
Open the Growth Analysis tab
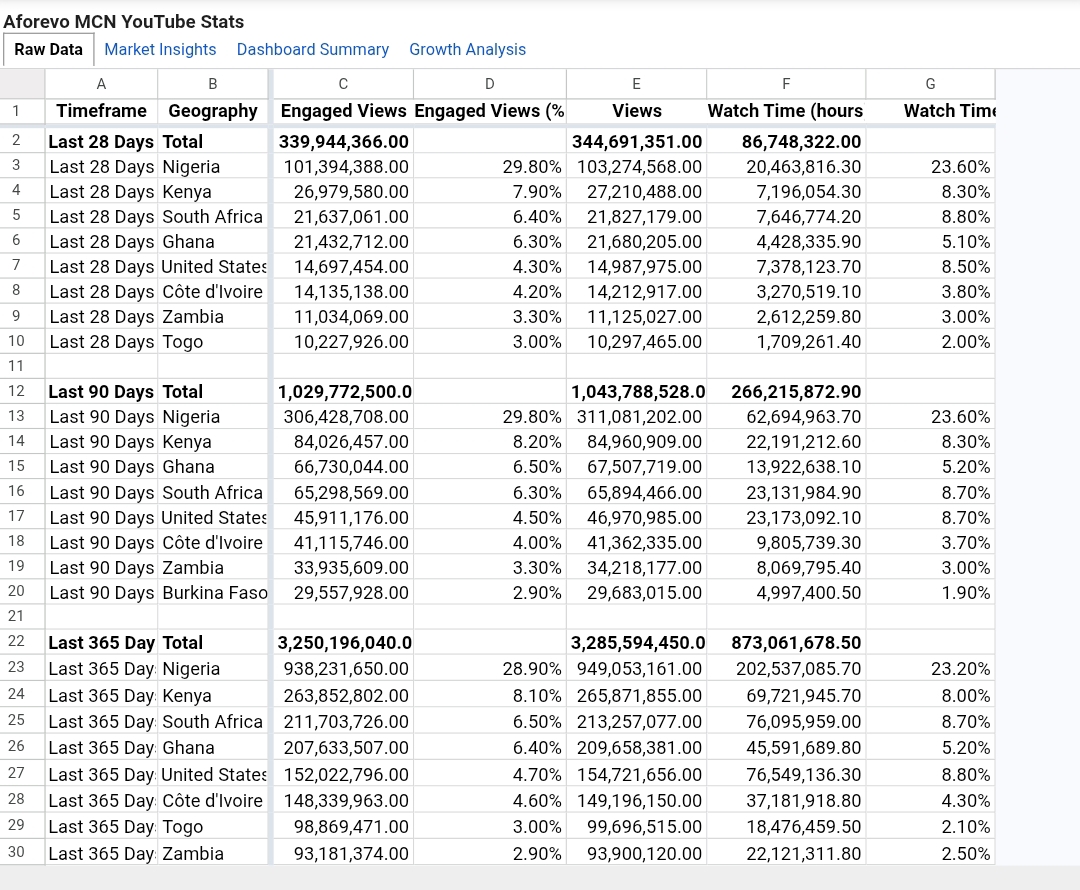467,50
